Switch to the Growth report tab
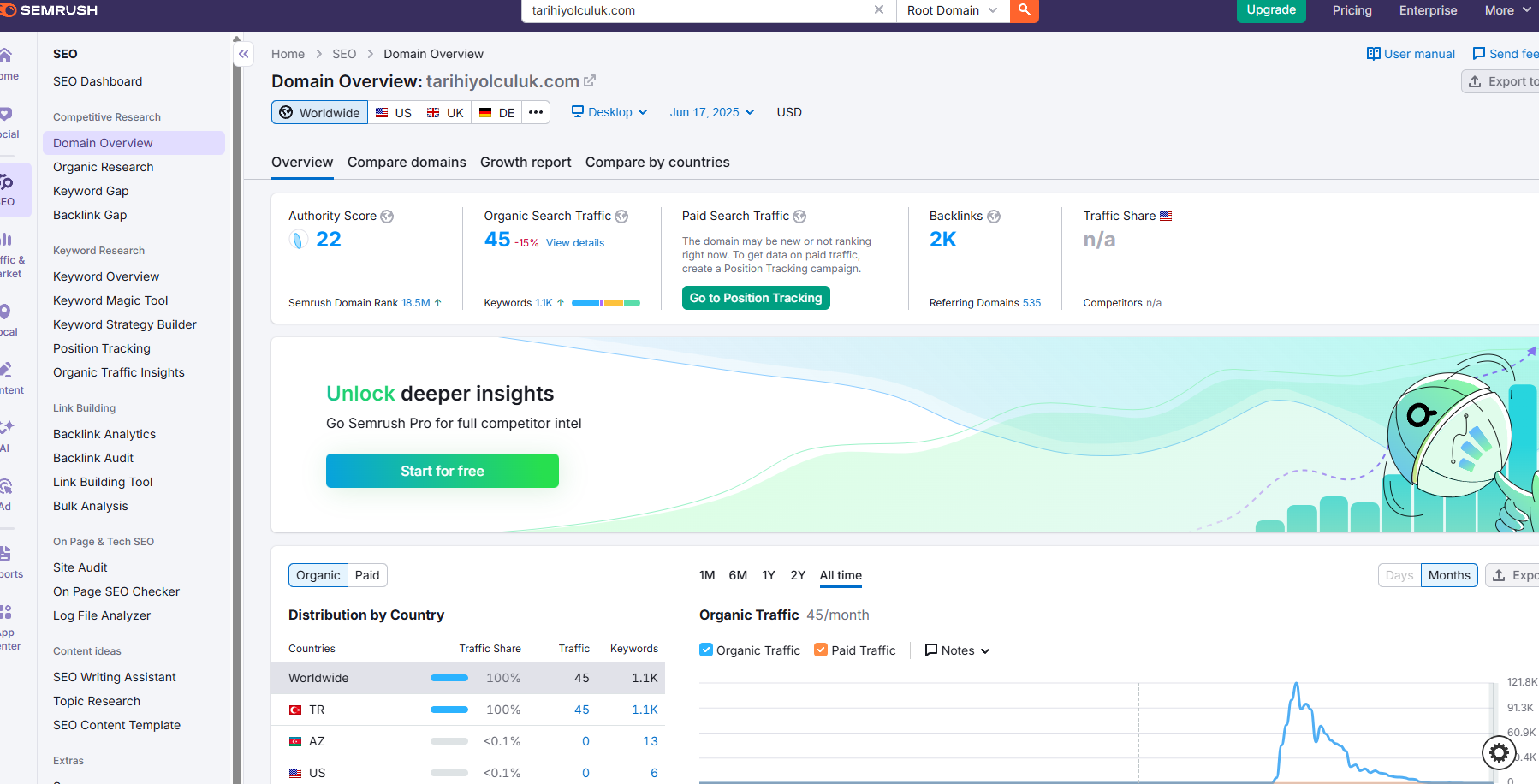Image resolution: width=1539 pixels, height=784 pixels. pos(526,163)
